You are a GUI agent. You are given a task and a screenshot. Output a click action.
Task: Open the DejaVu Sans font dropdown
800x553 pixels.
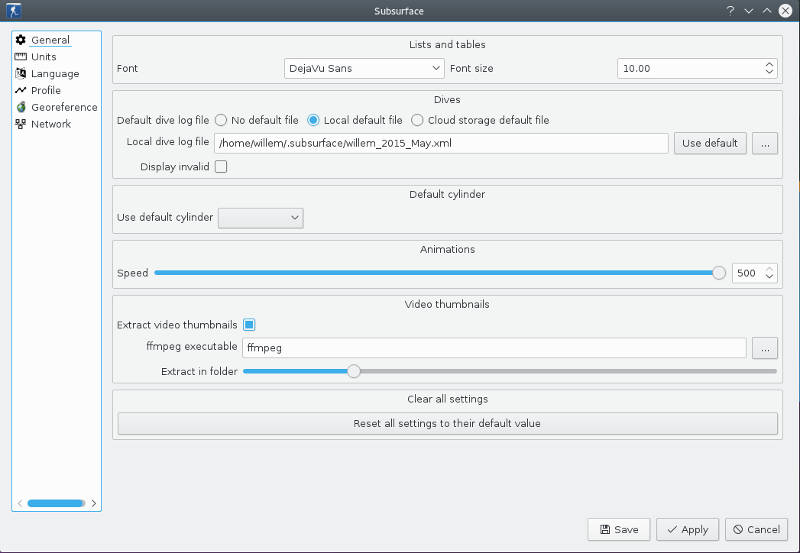364,68
